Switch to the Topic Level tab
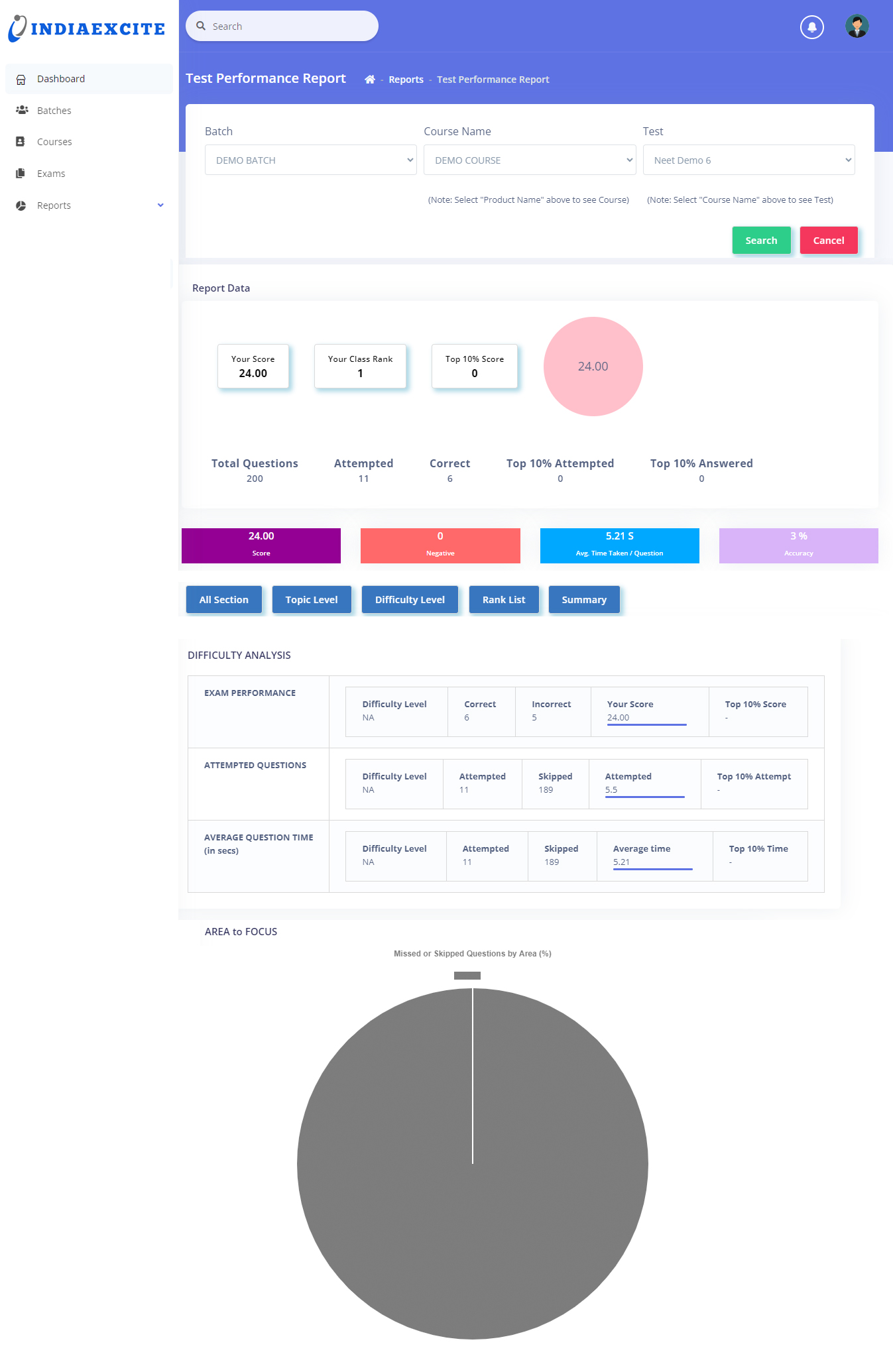The height and width of the screenshot is (1372, 893). tap(311, 600)
